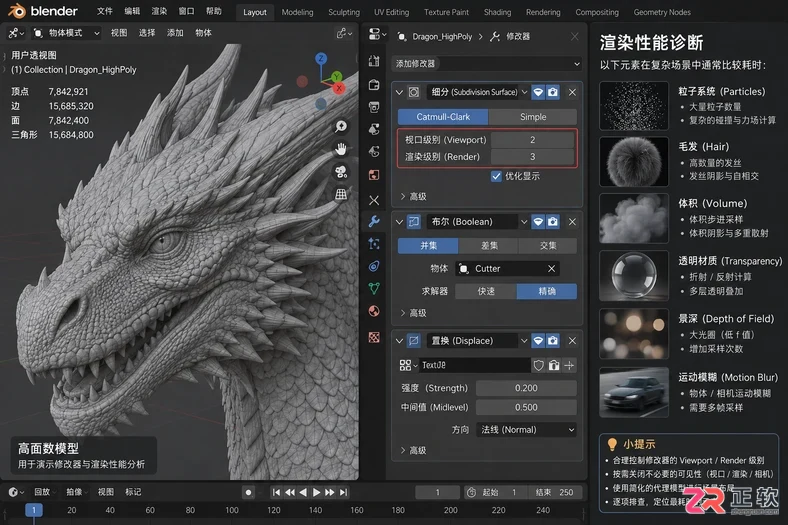Click the 粒子系统 Particles thumbnail

tap(634, 106)
